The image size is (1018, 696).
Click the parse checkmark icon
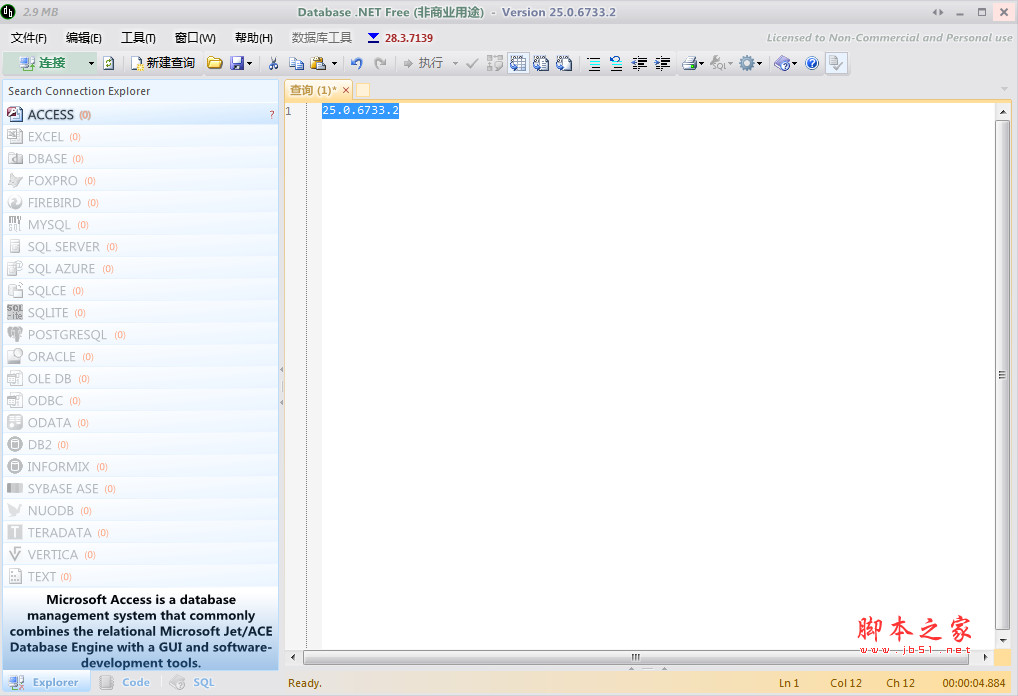pyautogui.click(x=472, y=63)
